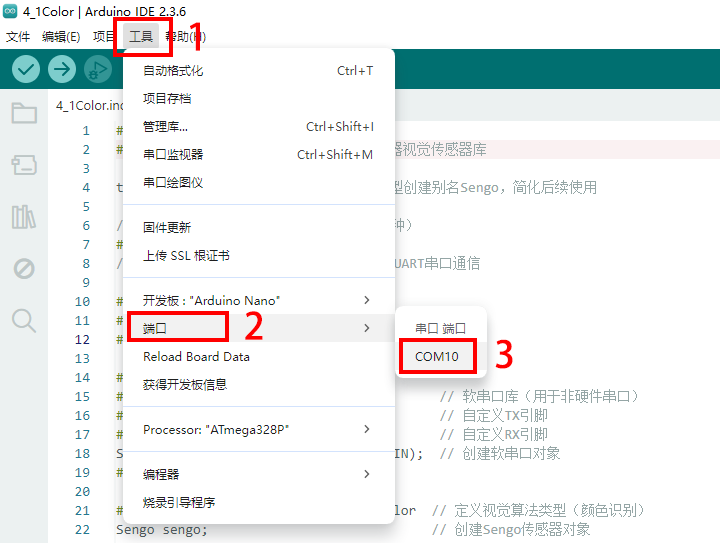The height and width of the screenshot is (543, 720).
Task: Choose 固件更新 menu entry
Action: coord(259,228)
